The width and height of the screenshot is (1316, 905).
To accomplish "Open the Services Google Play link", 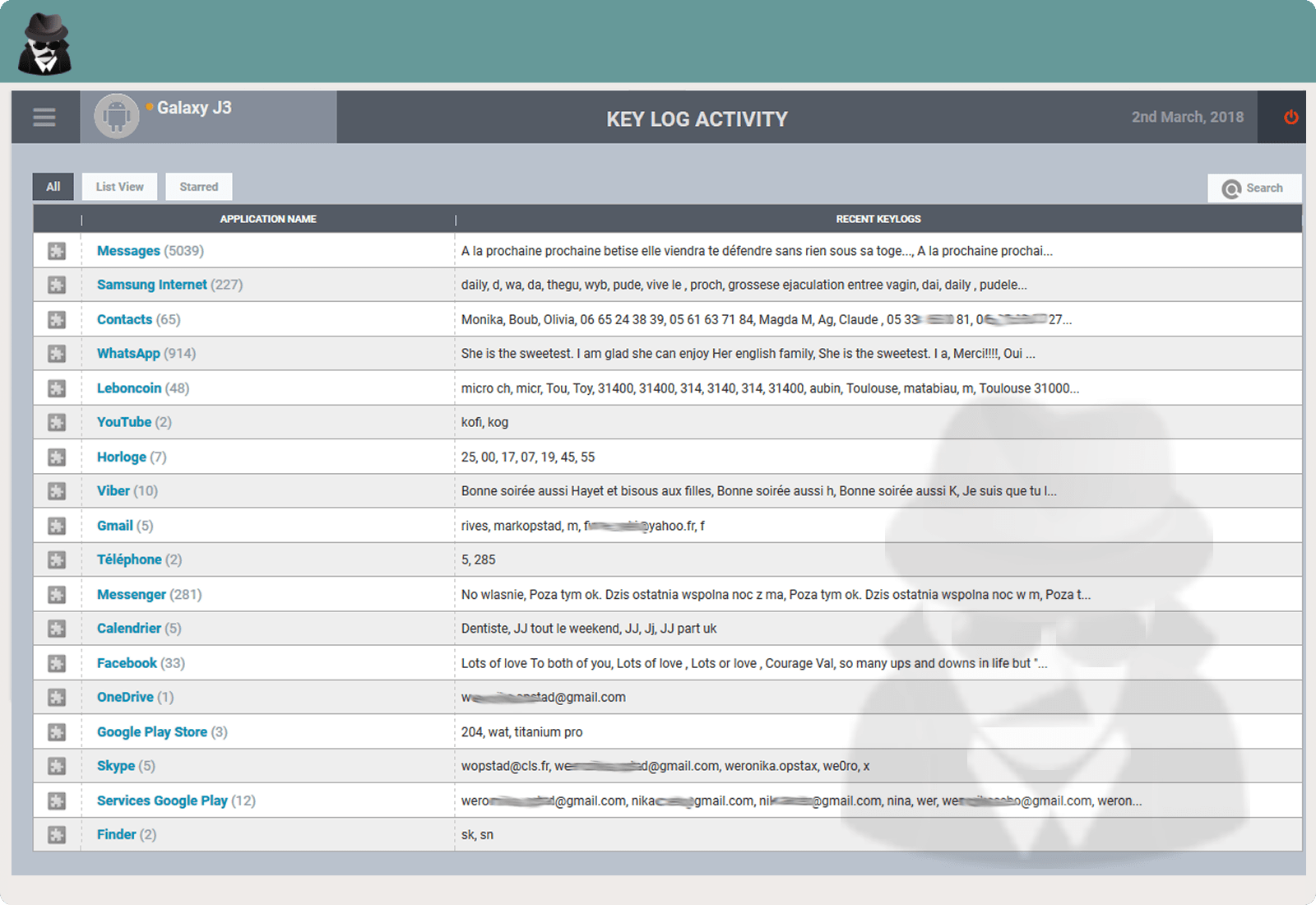I will coord(162,801).
